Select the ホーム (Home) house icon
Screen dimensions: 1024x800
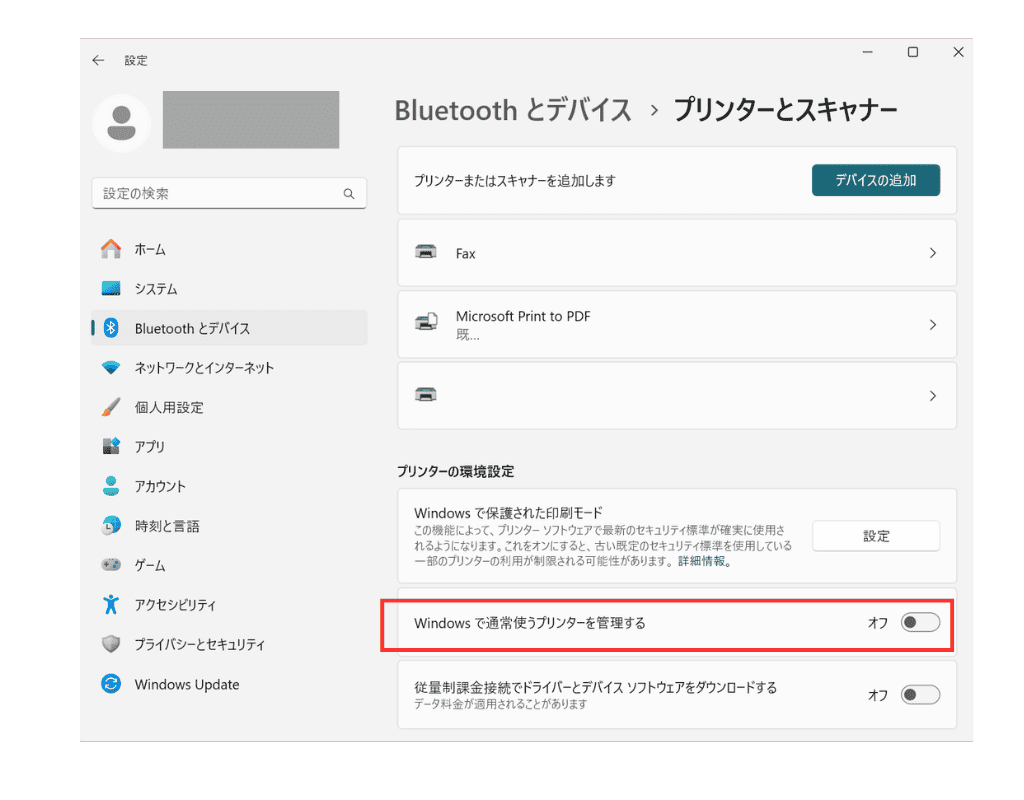click(110, 249)
